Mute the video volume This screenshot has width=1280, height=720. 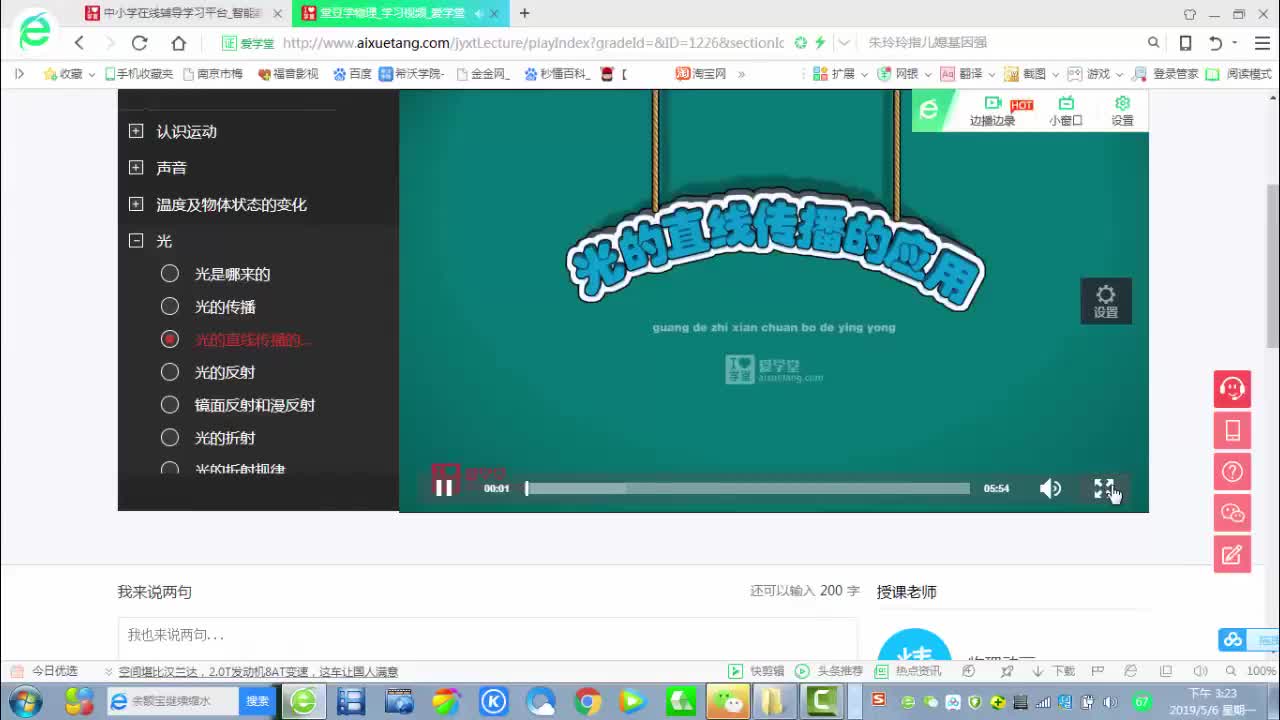1050,488
